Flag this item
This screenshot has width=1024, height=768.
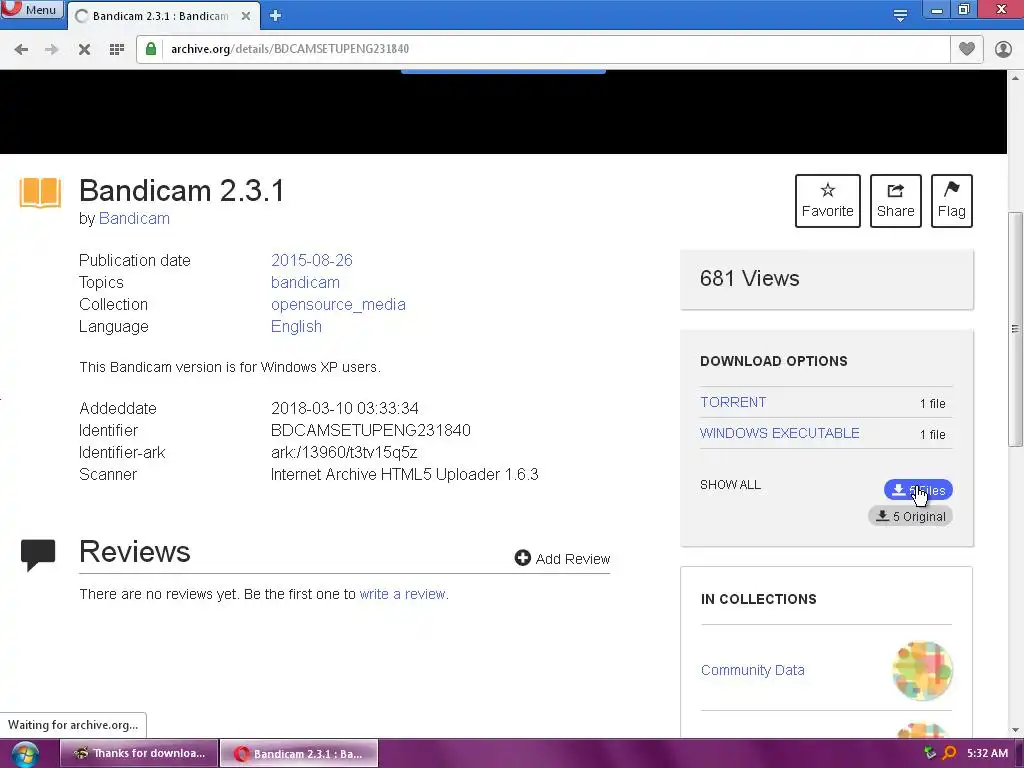pyautogui.click(x=952, y=201)
